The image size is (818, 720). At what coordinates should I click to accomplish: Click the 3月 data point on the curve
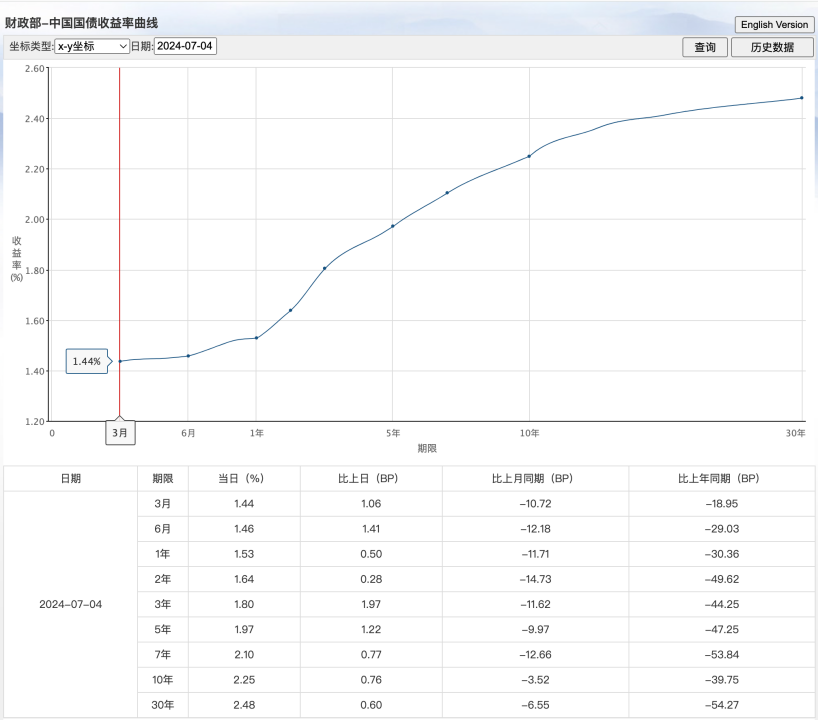[x=120, y=361]
